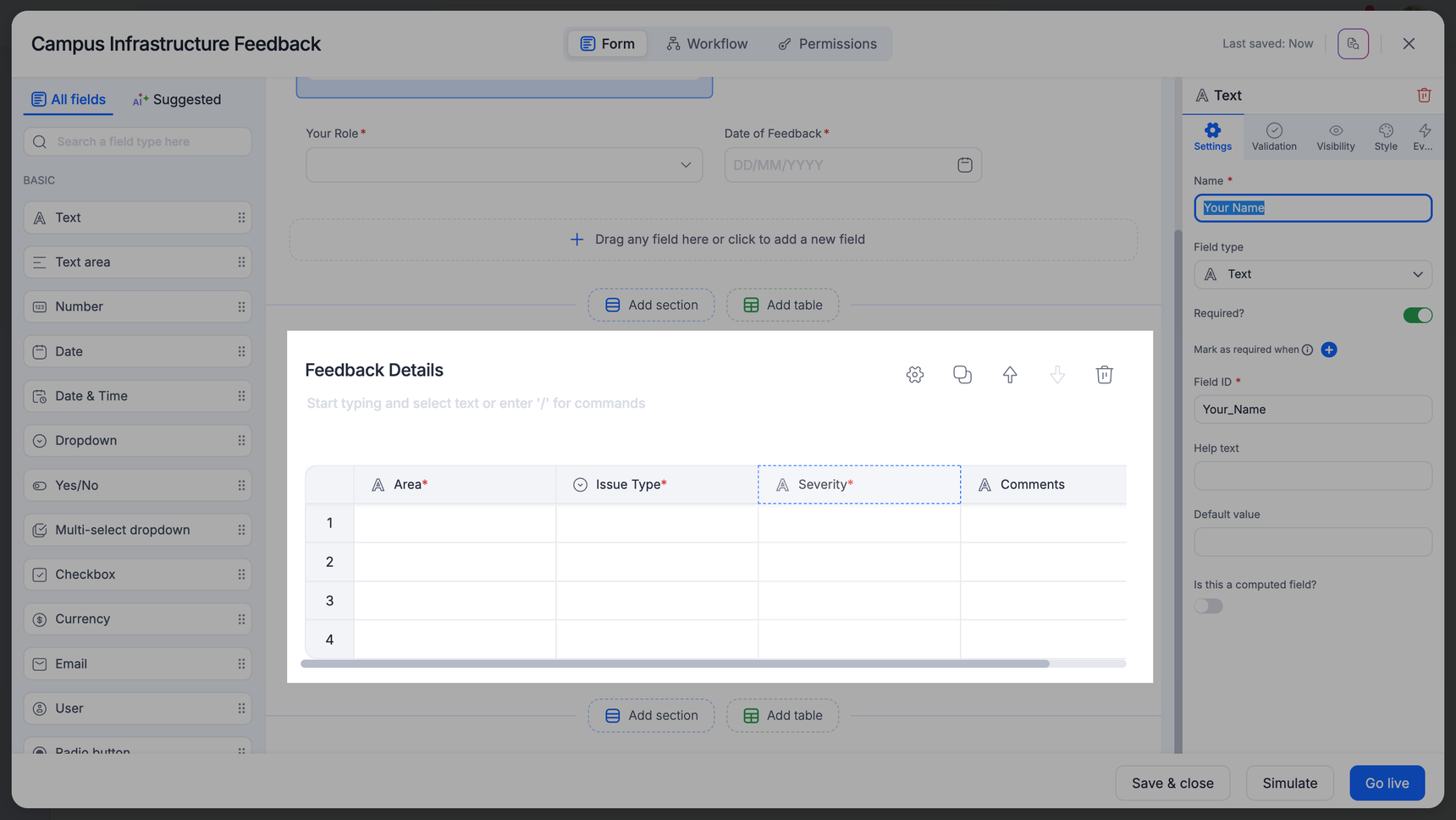The image size is (1456, 820).
Task: Click the Help text input field
Action: 1312,476
